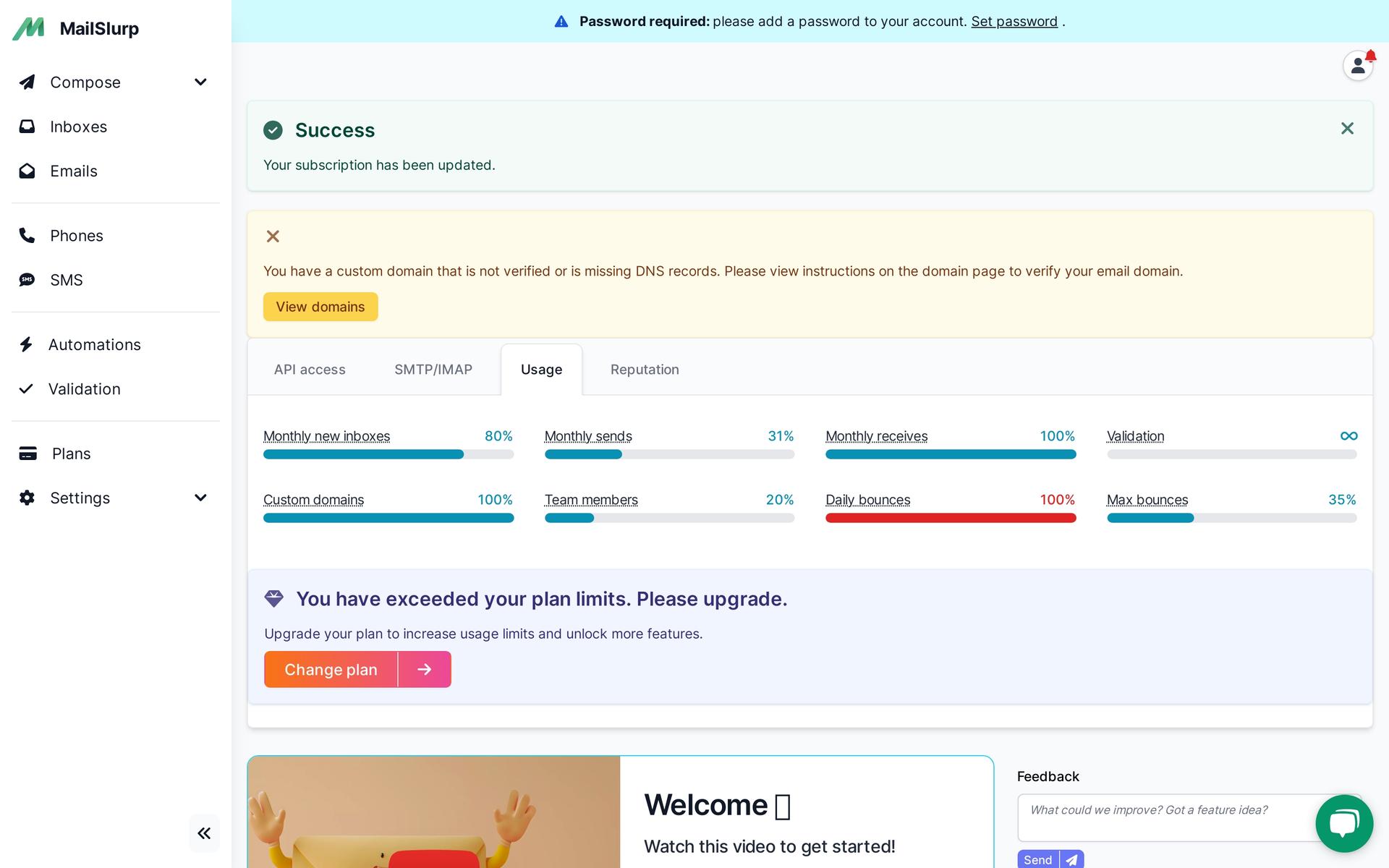Click the Inboxes sidebar icon
The width and height of the screenshot is (1389, 868).
click(x=25, y=126)
